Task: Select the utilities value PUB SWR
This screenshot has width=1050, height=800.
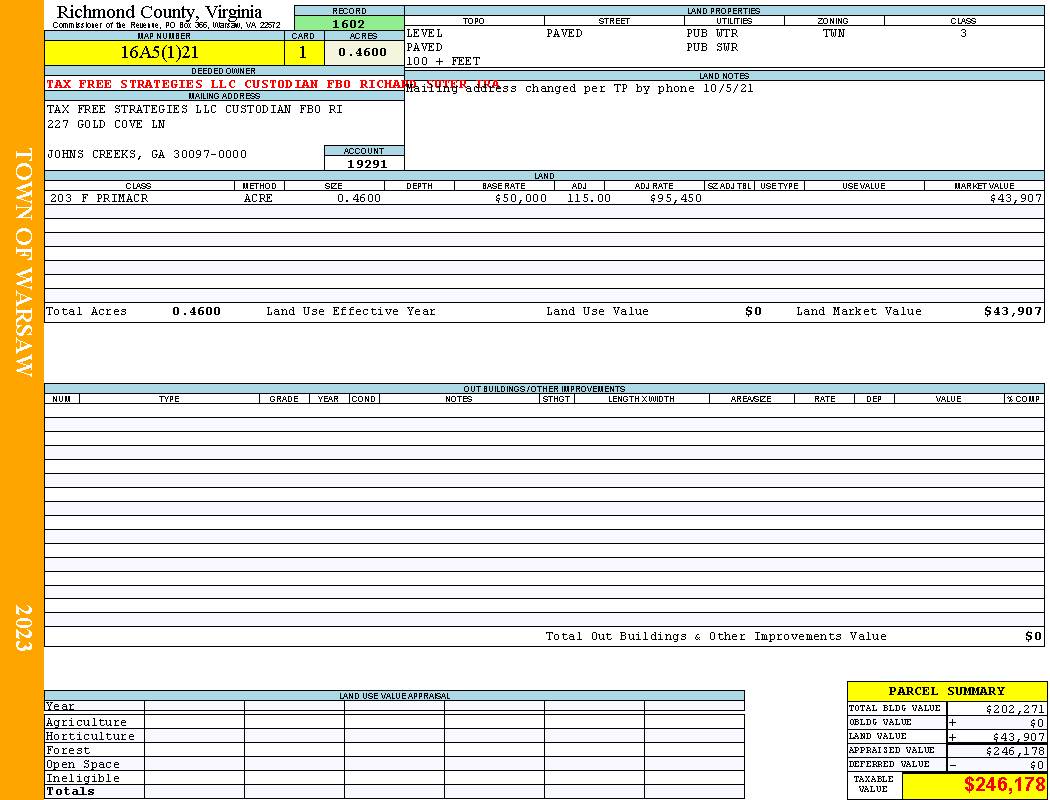Action: (712, 48)
